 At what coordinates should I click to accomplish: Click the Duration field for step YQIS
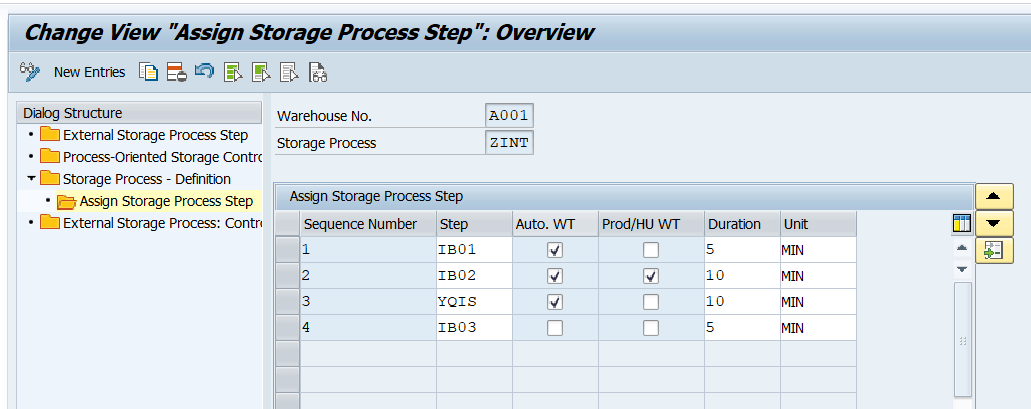click(x=739, y=302)
